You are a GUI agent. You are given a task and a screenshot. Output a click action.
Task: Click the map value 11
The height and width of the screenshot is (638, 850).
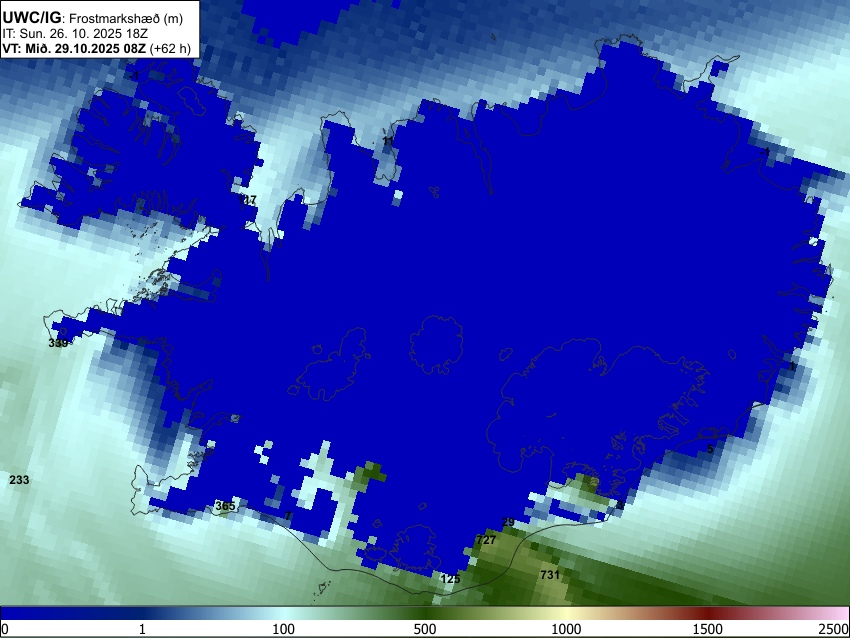tap(388, 141)
